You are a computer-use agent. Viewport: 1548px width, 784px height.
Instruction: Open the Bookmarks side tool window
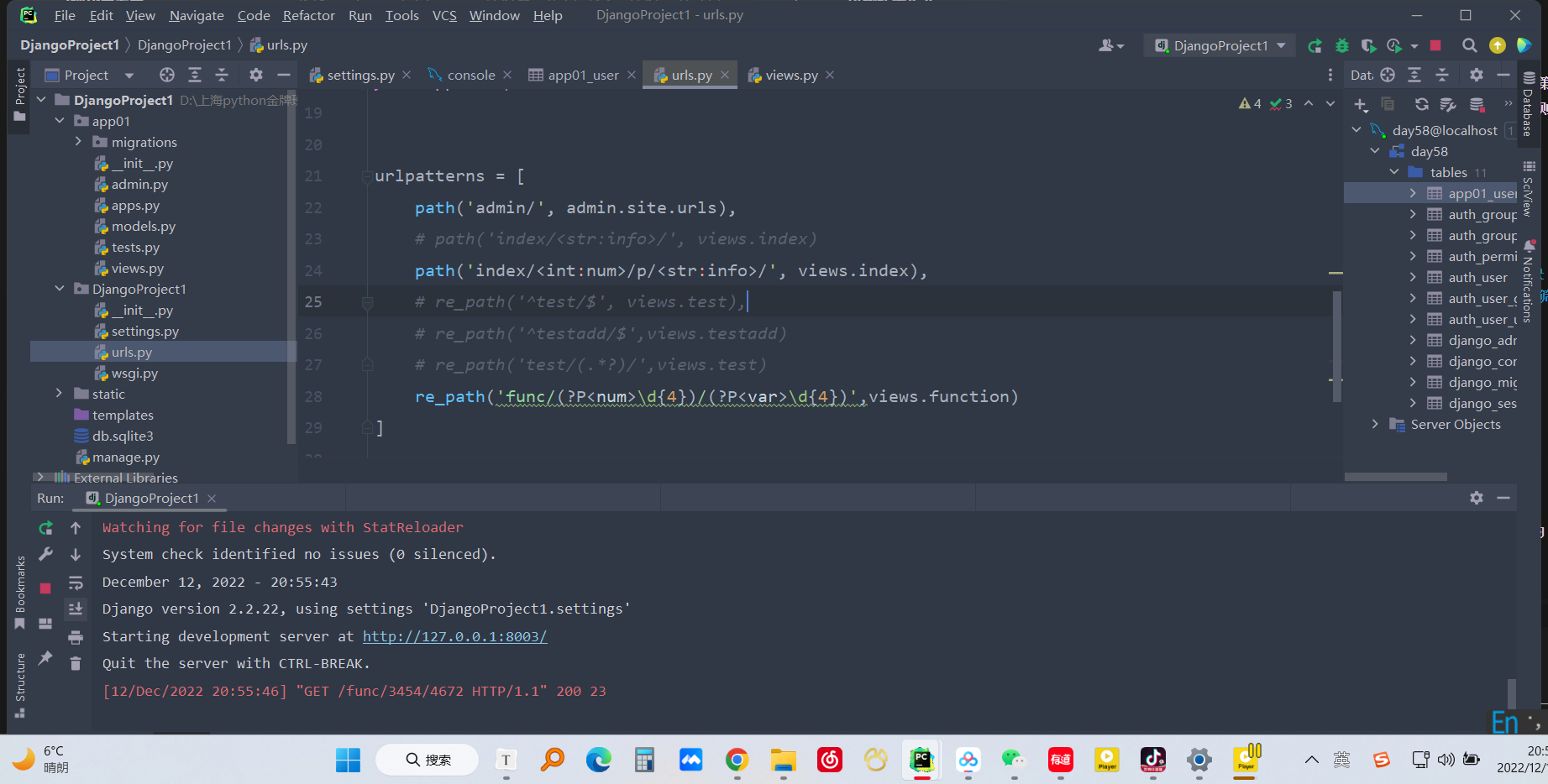coord(20,593)
